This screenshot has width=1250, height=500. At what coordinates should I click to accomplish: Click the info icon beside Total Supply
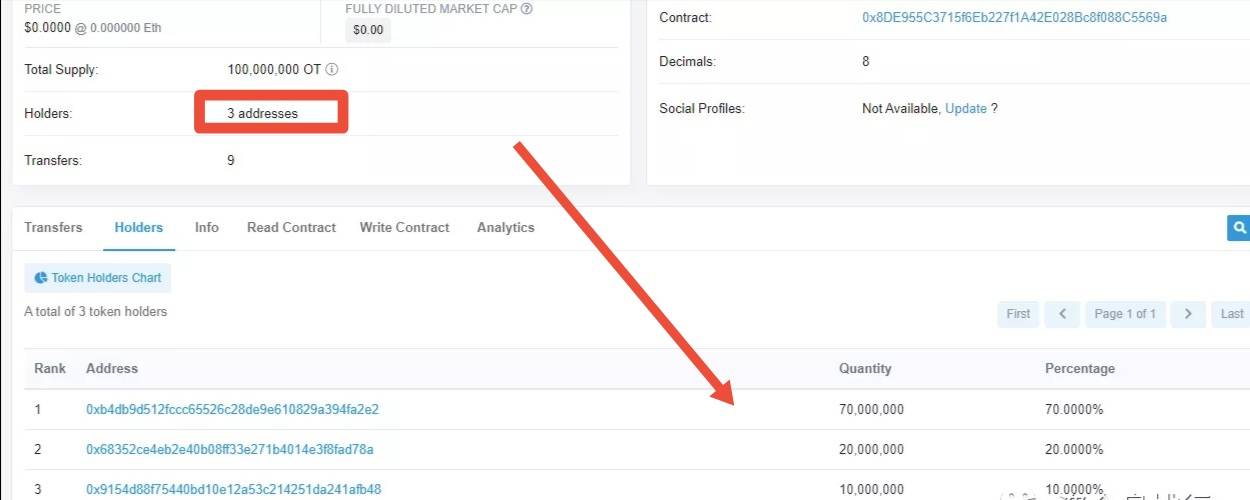[332, 70]
